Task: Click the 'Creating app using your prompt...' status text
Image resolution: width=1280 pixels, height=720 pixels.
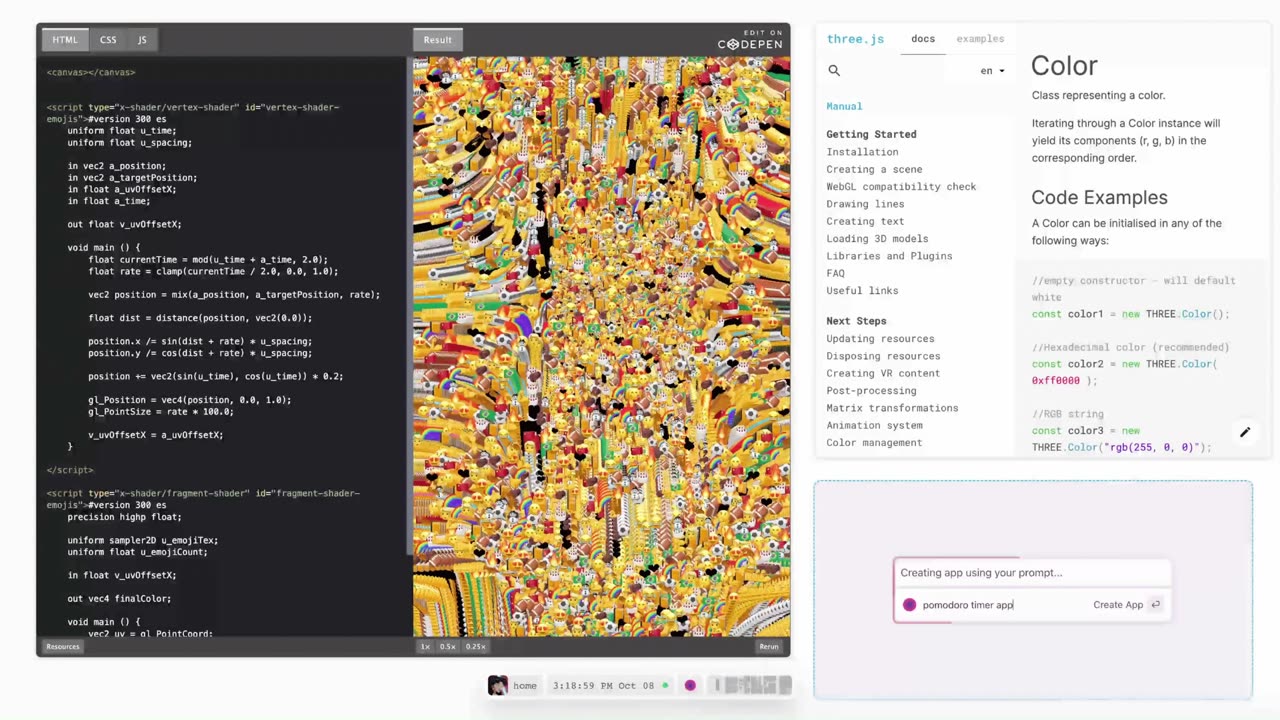Action: 981,573
